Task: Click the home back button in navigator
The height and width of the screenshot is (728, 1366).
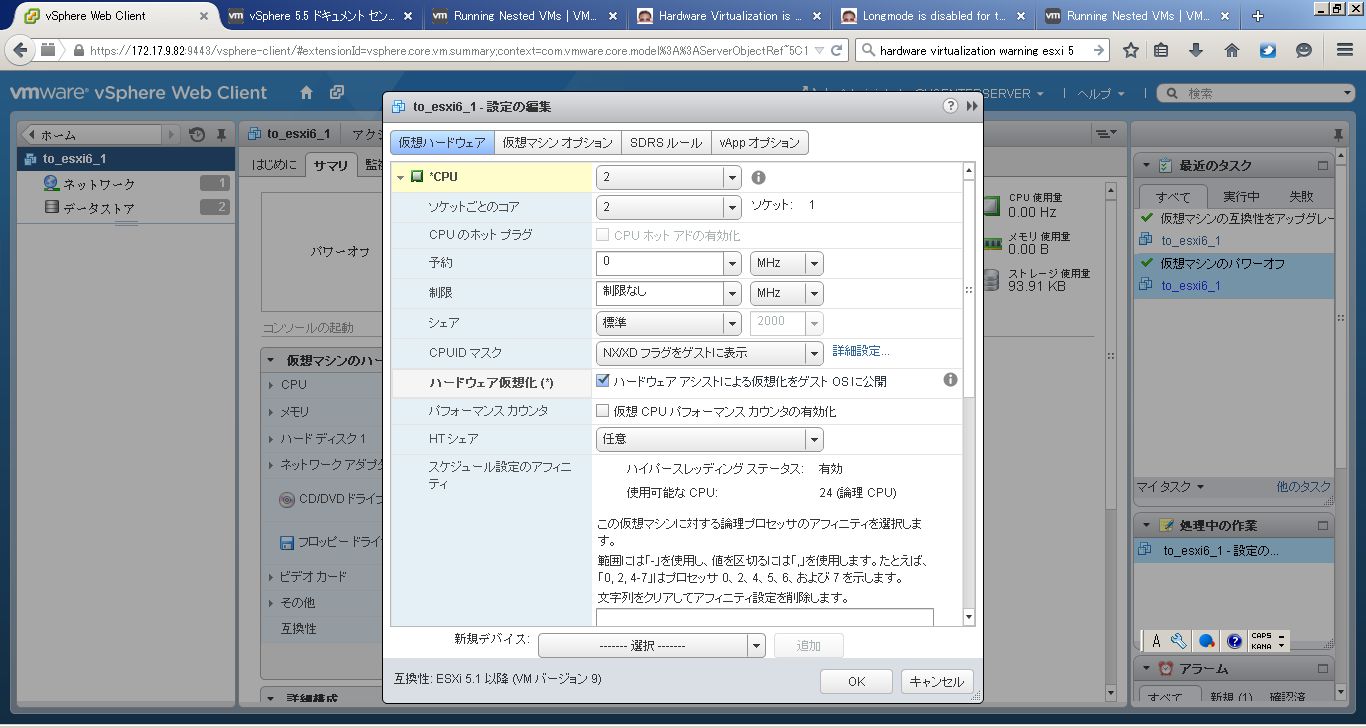Action: [x=90, y=134]
